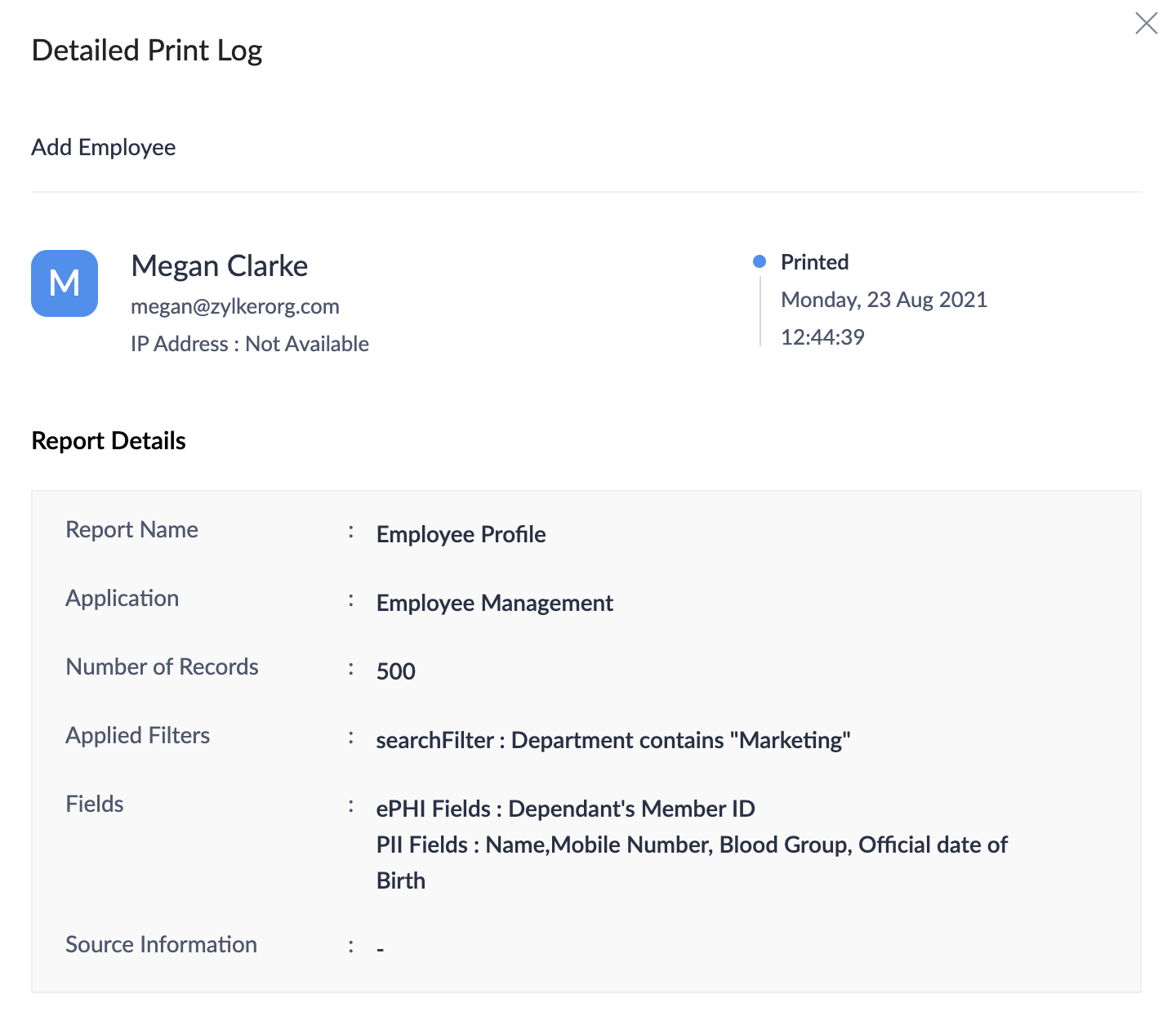Screen dimensions: 1176x1034
Task: Click the Printed status label
Action: [x=814, y=262]
